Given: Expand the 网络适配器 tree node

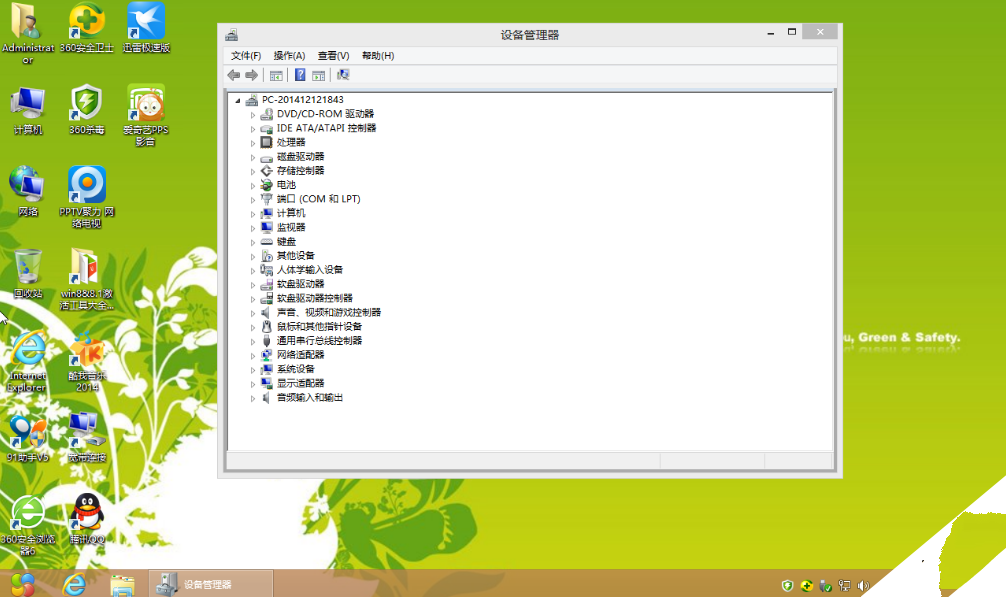Looking at the screenshot, I should tap(253, 355).
